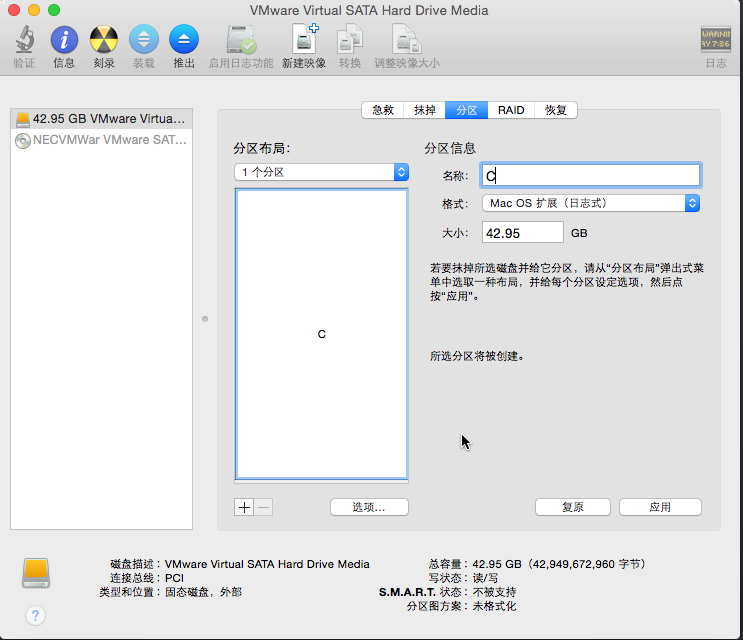Click the size (大小) field showing 42.95
The image size is (743, 640).
pyautogui.click(x=523, y=233)
